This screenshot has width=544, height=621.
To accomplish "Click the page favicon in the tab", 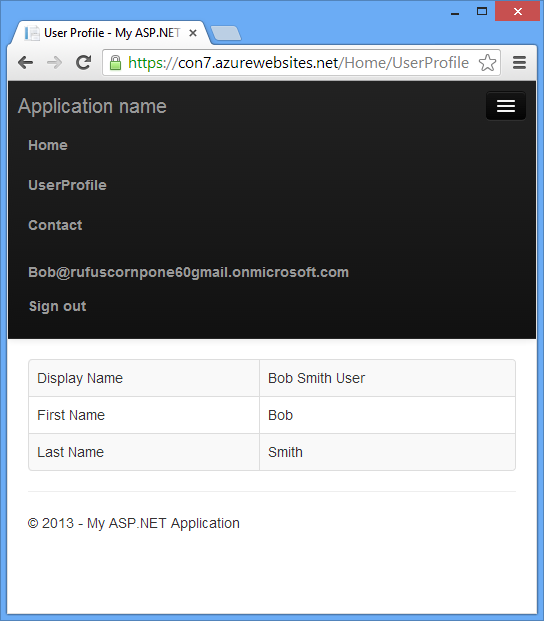I will pyautogui.click(x=32, y=33).
